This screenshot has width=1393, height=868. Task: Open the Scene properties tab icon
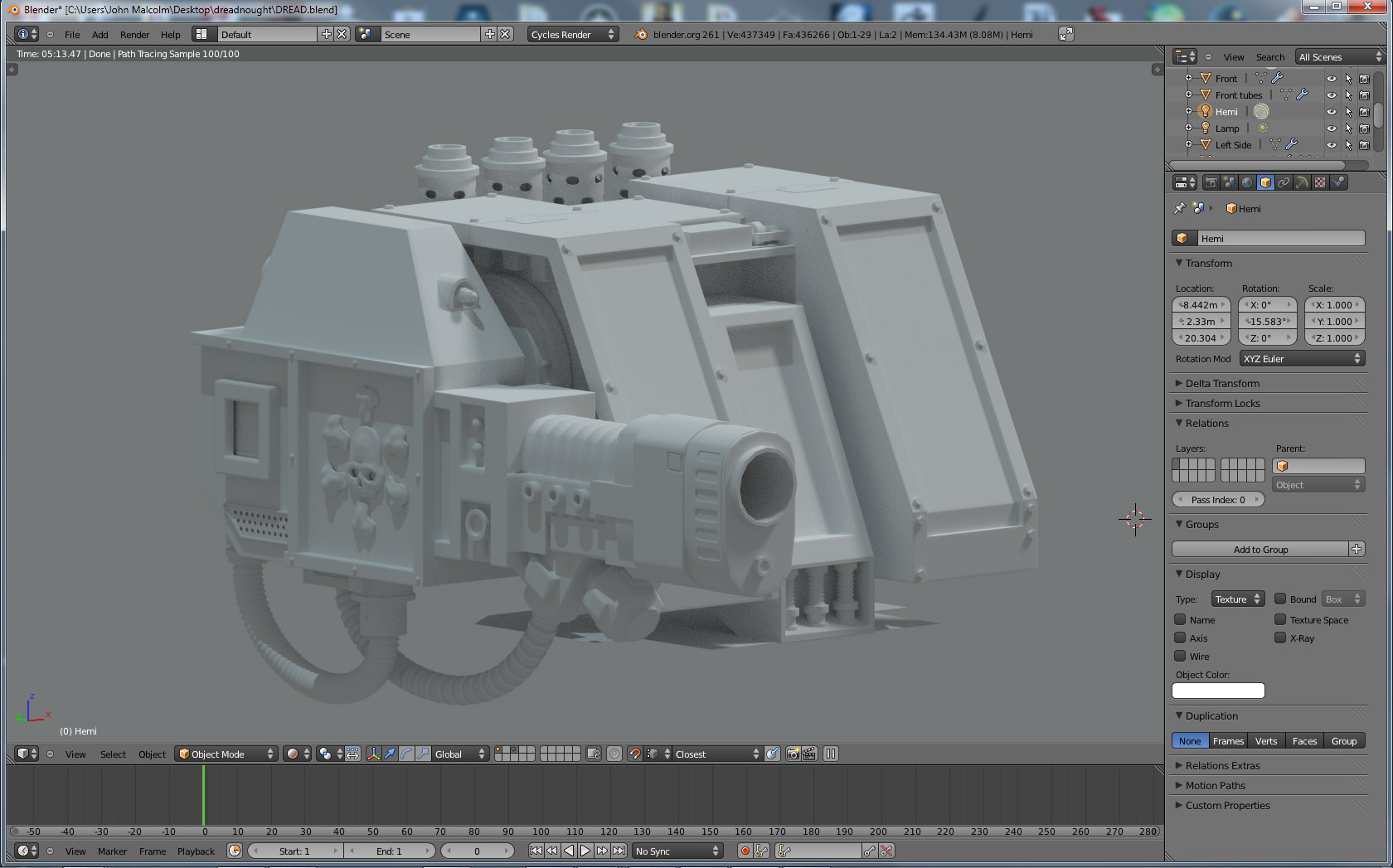tap(1229, 182)
